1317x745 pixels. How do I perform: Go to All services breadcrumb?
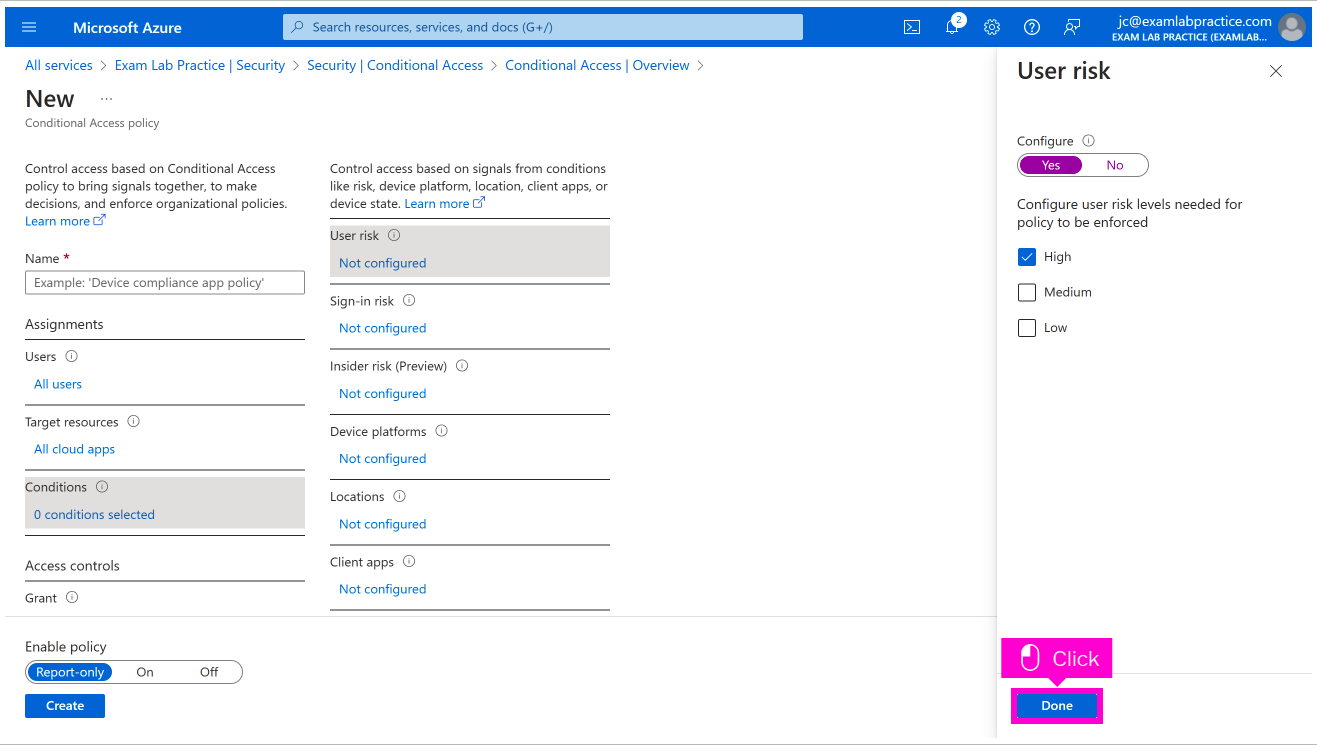click(x=59, y=65)
